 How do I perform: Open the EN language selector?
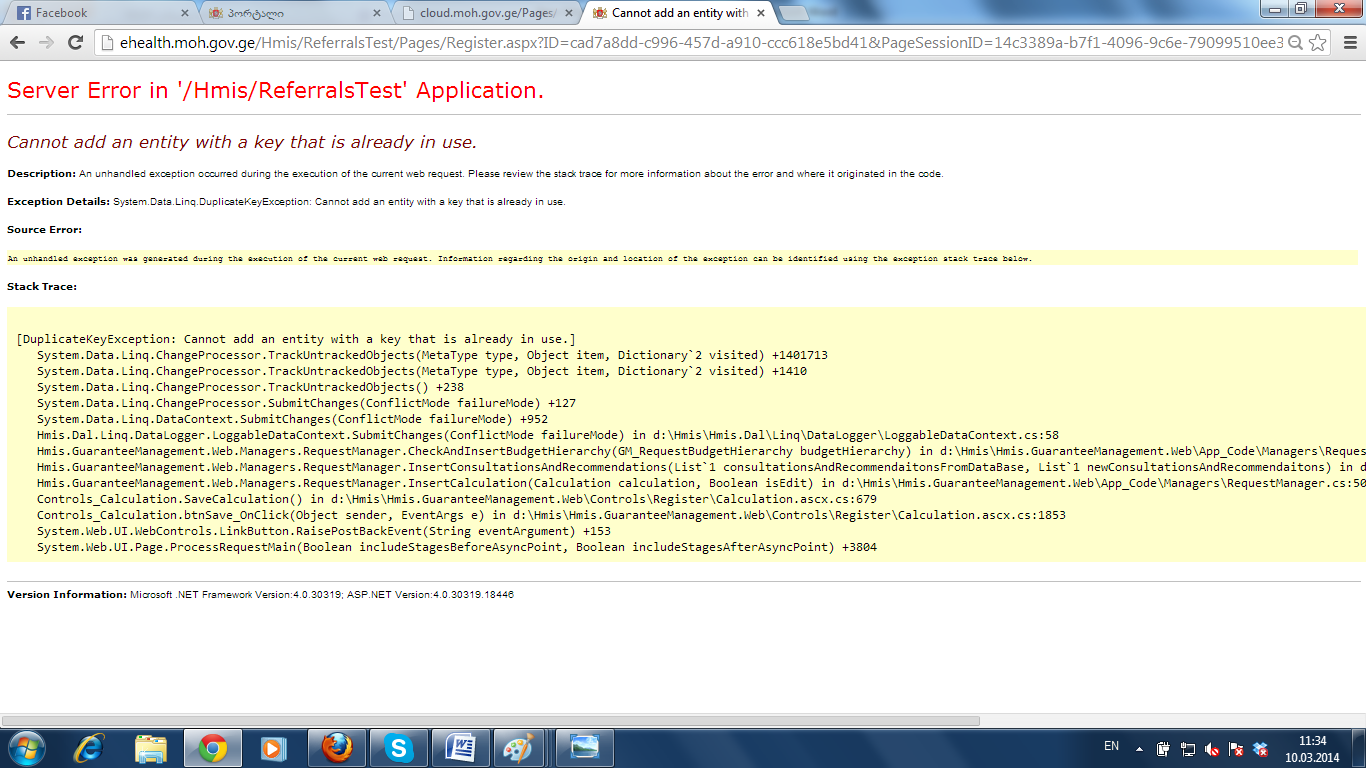click(x=1111, y=746)
